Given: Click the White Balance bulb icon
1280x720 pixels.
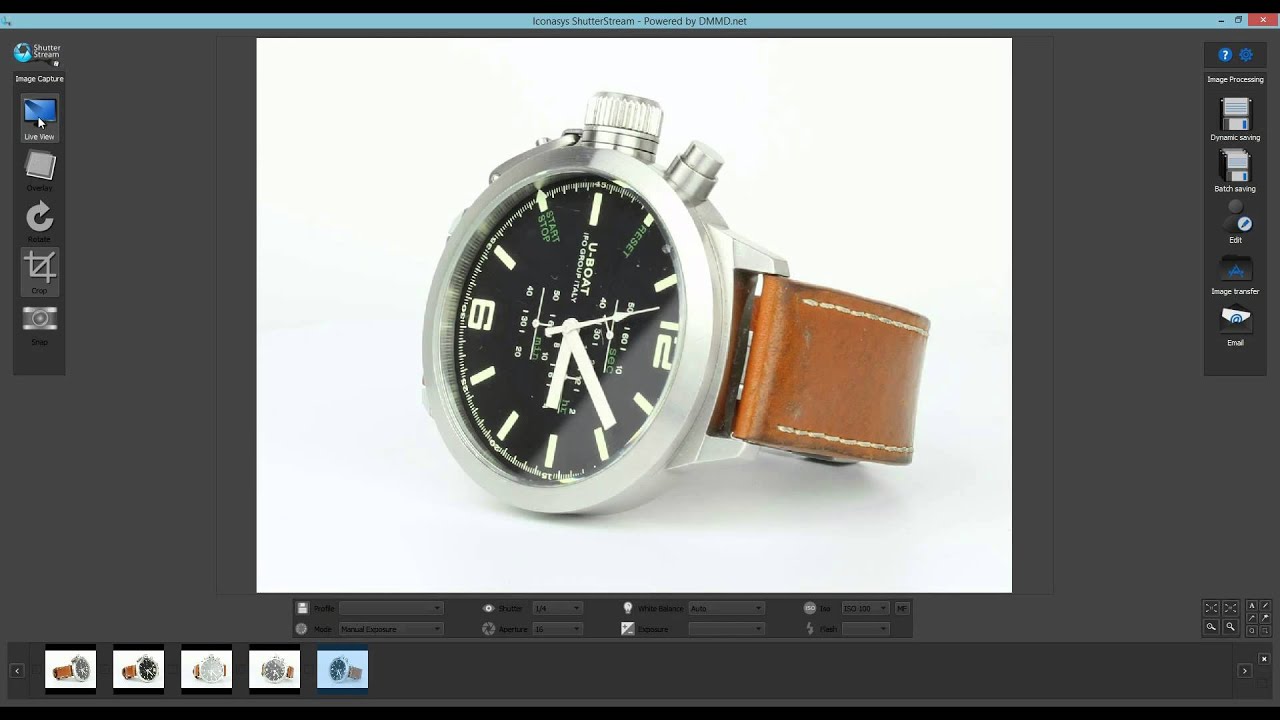Looking at the screenshot, I should pos(628,608).
